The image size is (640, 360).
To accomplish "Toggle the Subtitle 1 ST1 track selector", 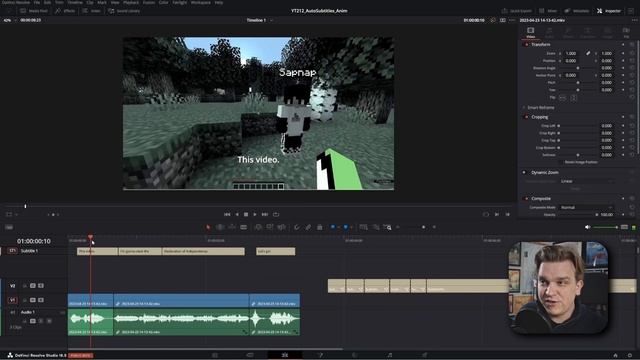I will coord(13,251).
